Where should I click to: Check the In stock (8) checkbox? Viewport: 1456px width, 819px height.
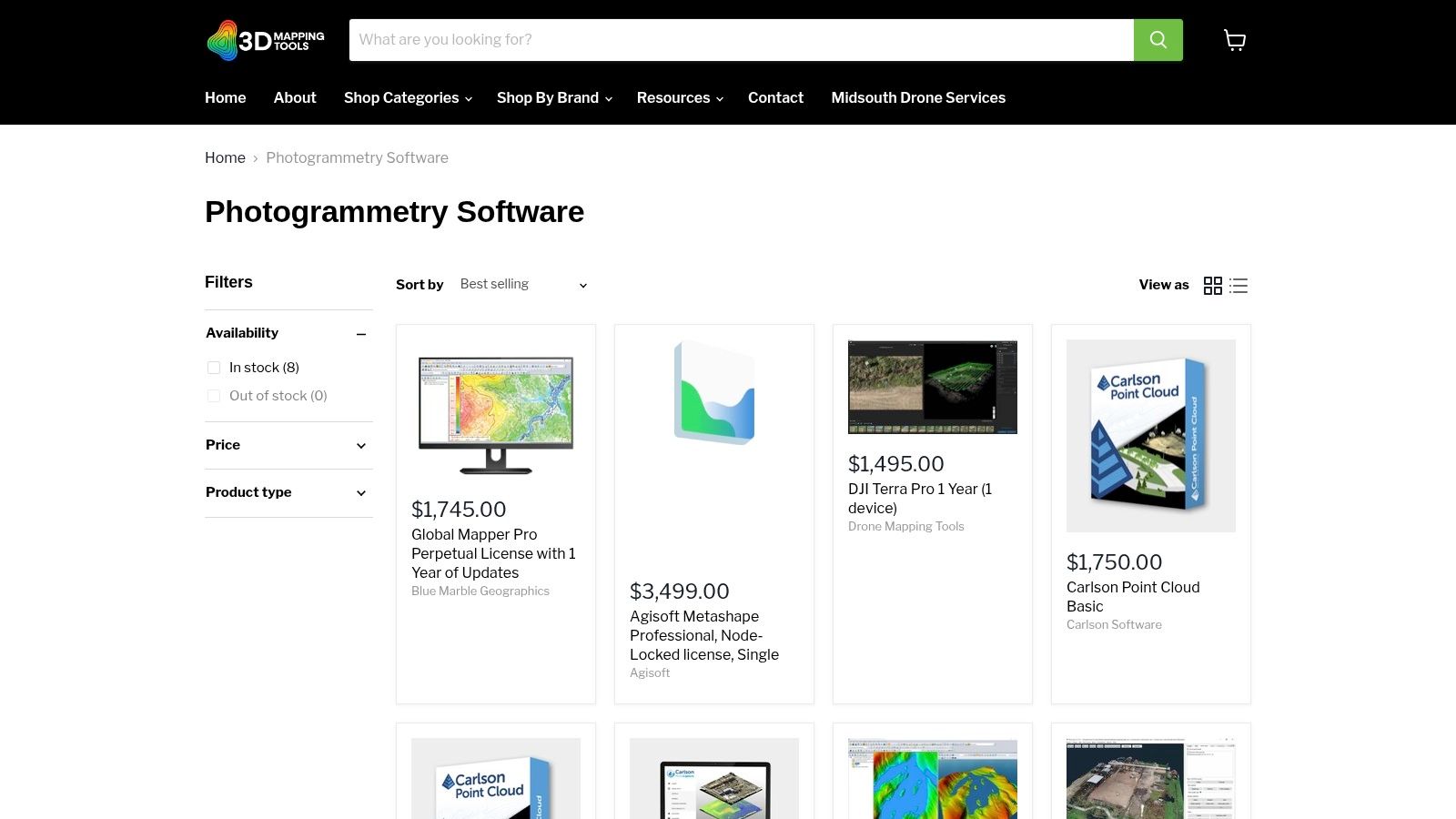click(x=214, y=368)
